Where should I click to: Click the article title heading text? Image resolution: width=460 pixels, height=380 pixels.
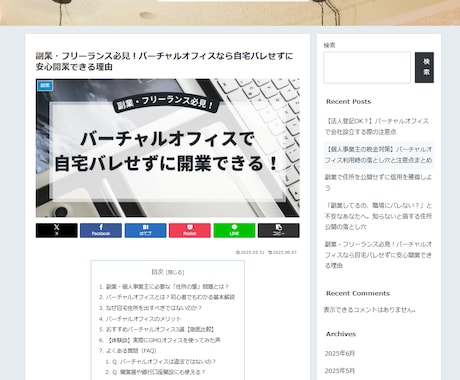pyautogui.click(x=165, y=61)
